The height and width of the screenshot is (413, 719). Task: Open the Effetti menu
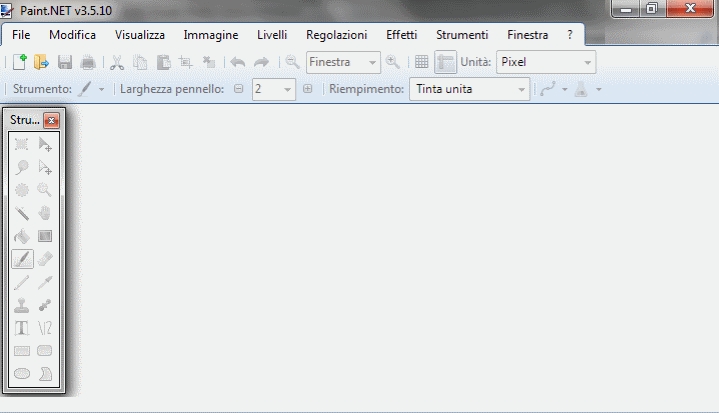pos(402,35)
